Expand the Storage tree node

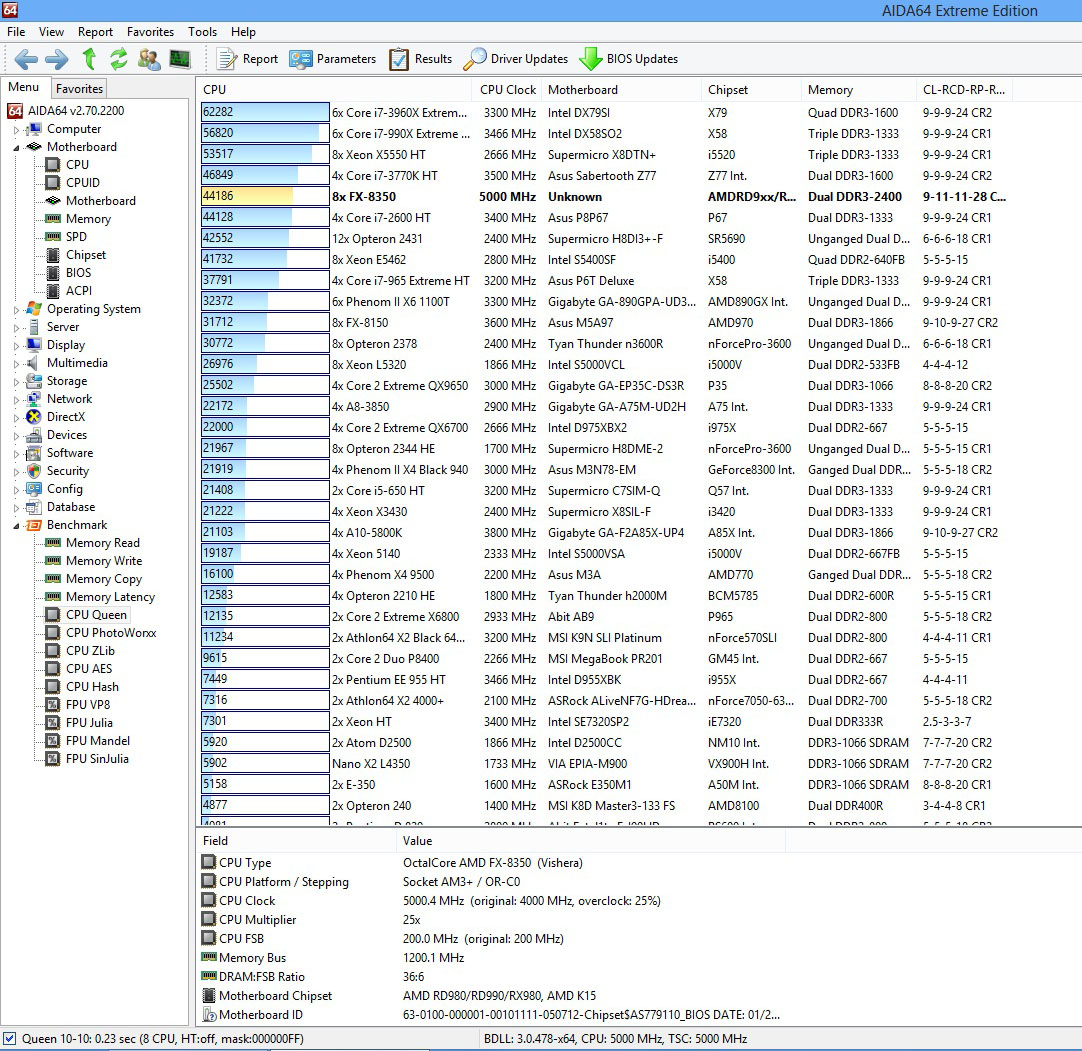click(x=17, y=382)
